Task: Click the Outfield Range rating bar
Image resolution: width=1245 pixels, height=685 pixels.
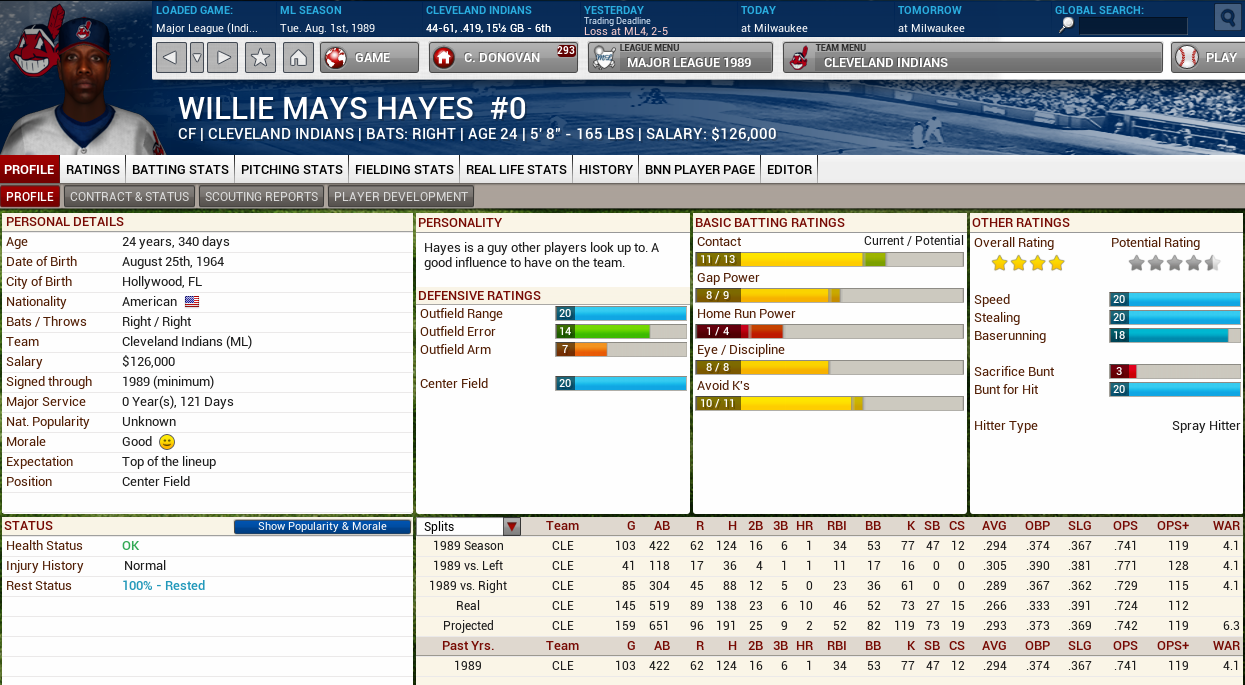Action: [x=621, y=313]
